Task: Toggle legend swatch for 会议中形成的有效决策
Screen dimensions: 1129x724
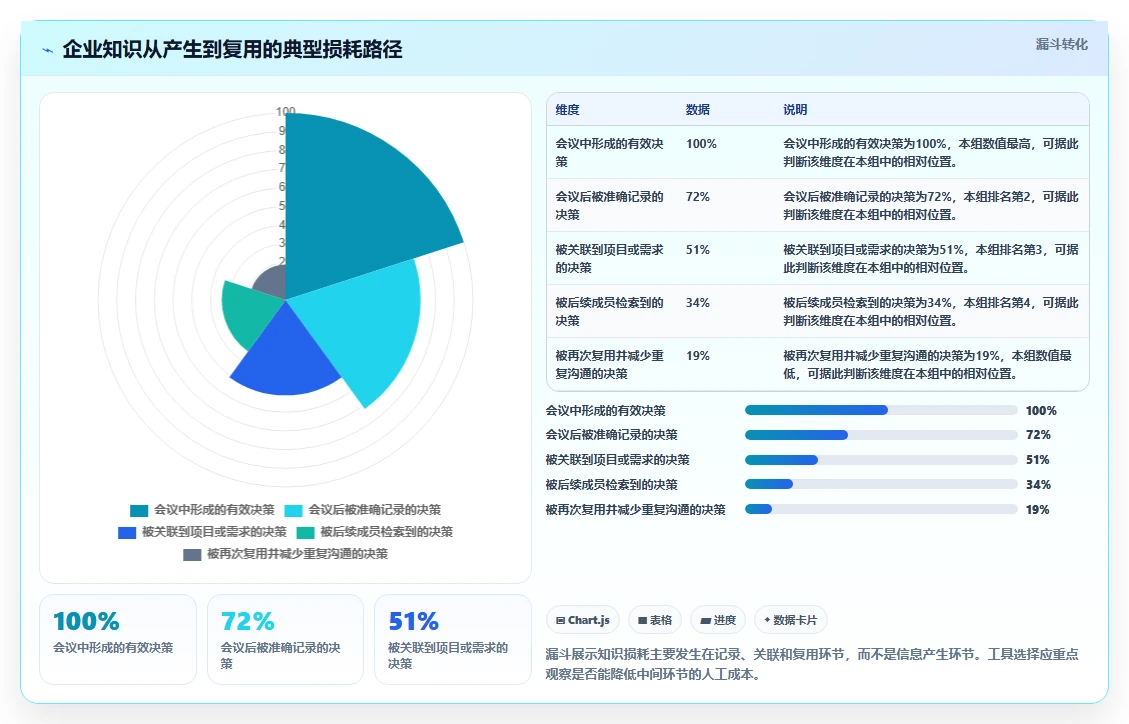Action: pyautogui.click(x=139, y=511)
